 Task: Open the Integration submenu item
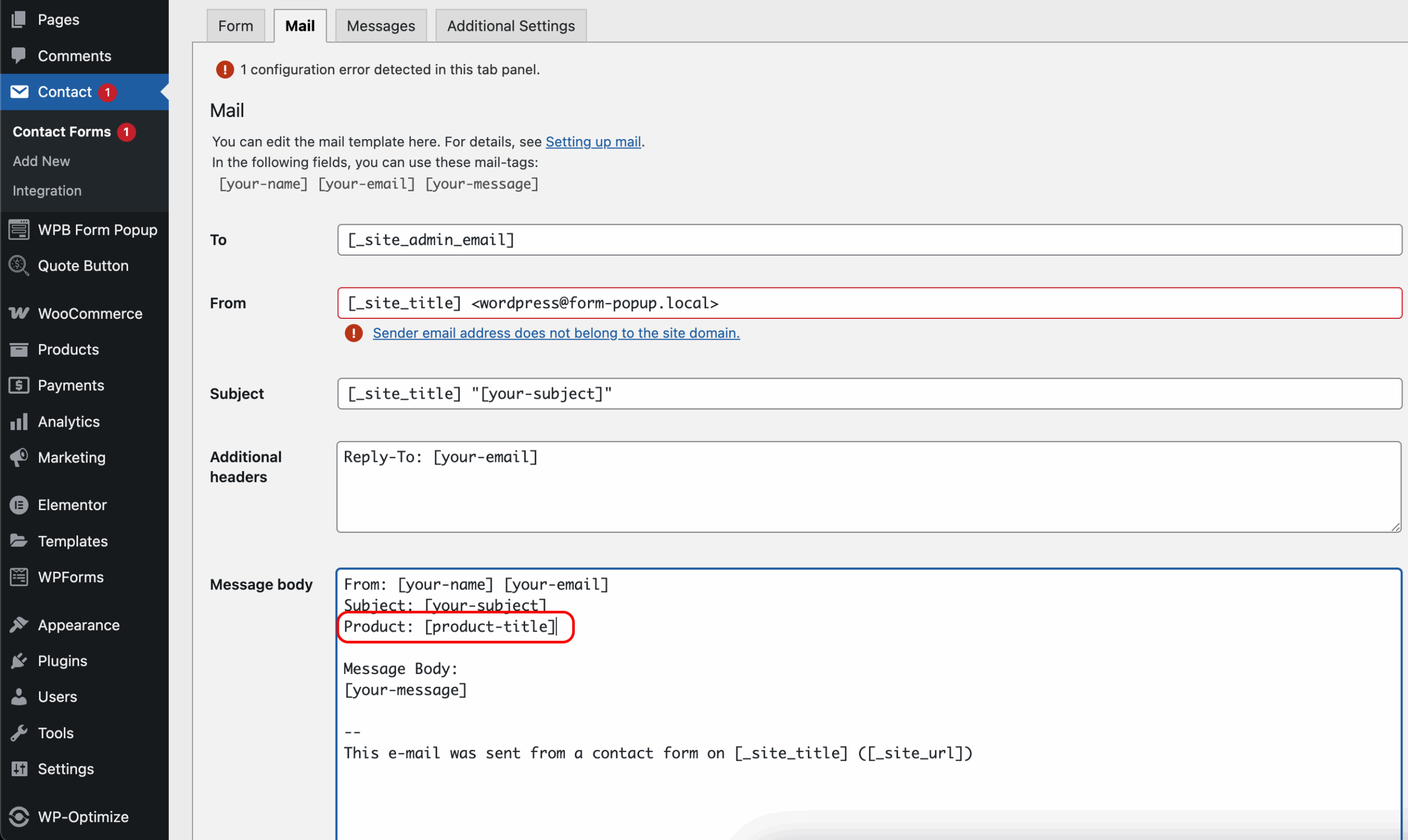(47, 191)
